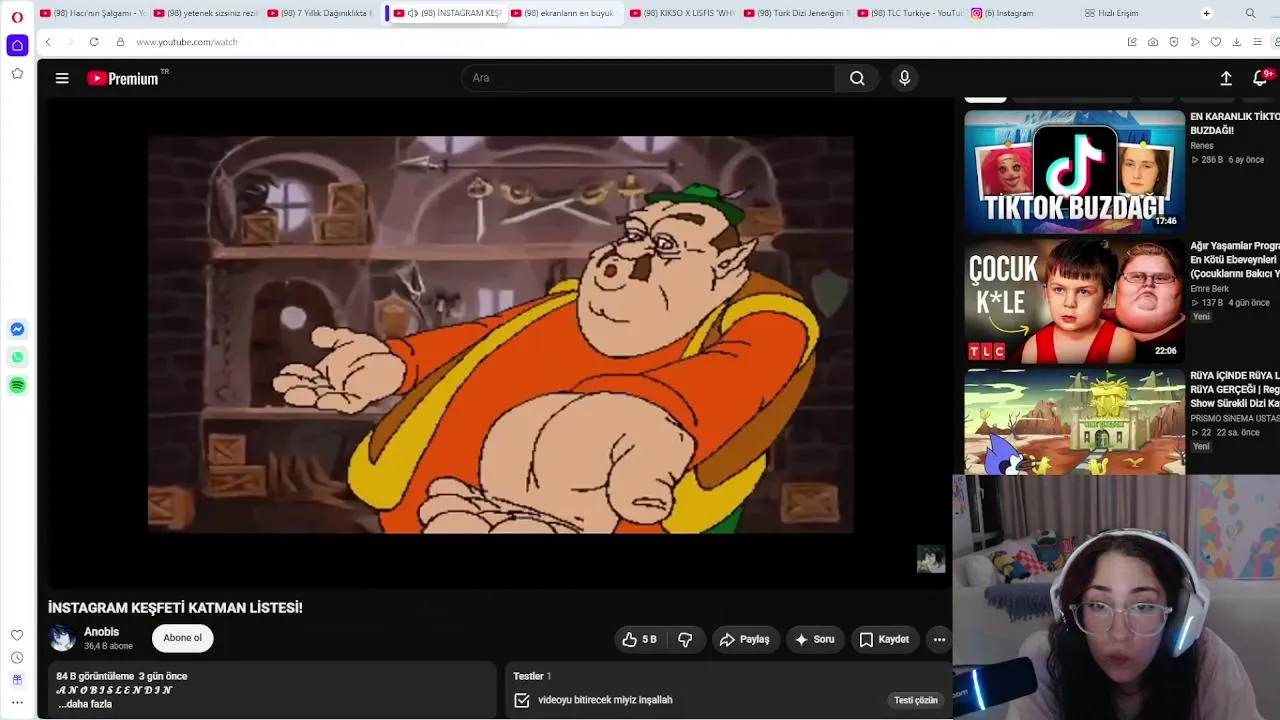Open new tab with plus button
Screen dimensions: 1280x720
[x=1206, y=13]
